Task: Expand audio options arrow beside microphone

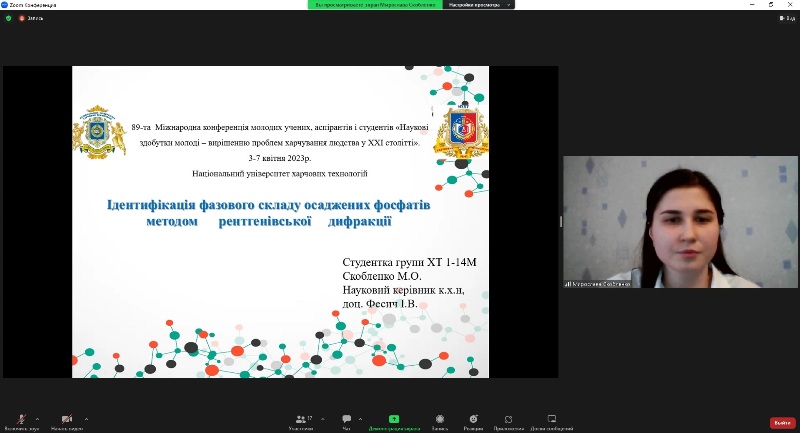Action: click(37, 419)
